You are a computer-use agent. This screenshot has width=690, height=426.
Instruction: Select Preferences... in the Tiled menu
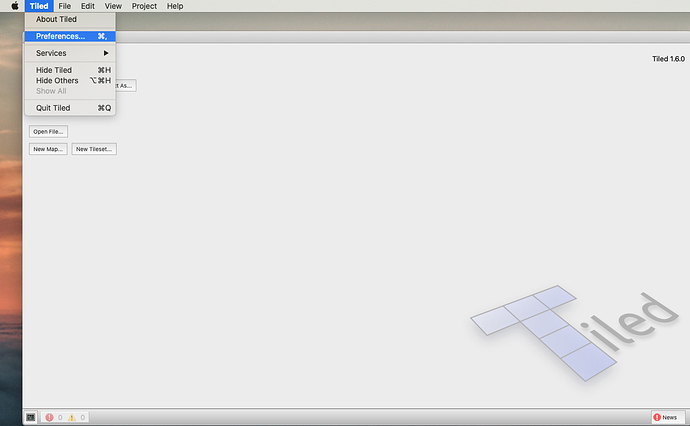[70, 36]
